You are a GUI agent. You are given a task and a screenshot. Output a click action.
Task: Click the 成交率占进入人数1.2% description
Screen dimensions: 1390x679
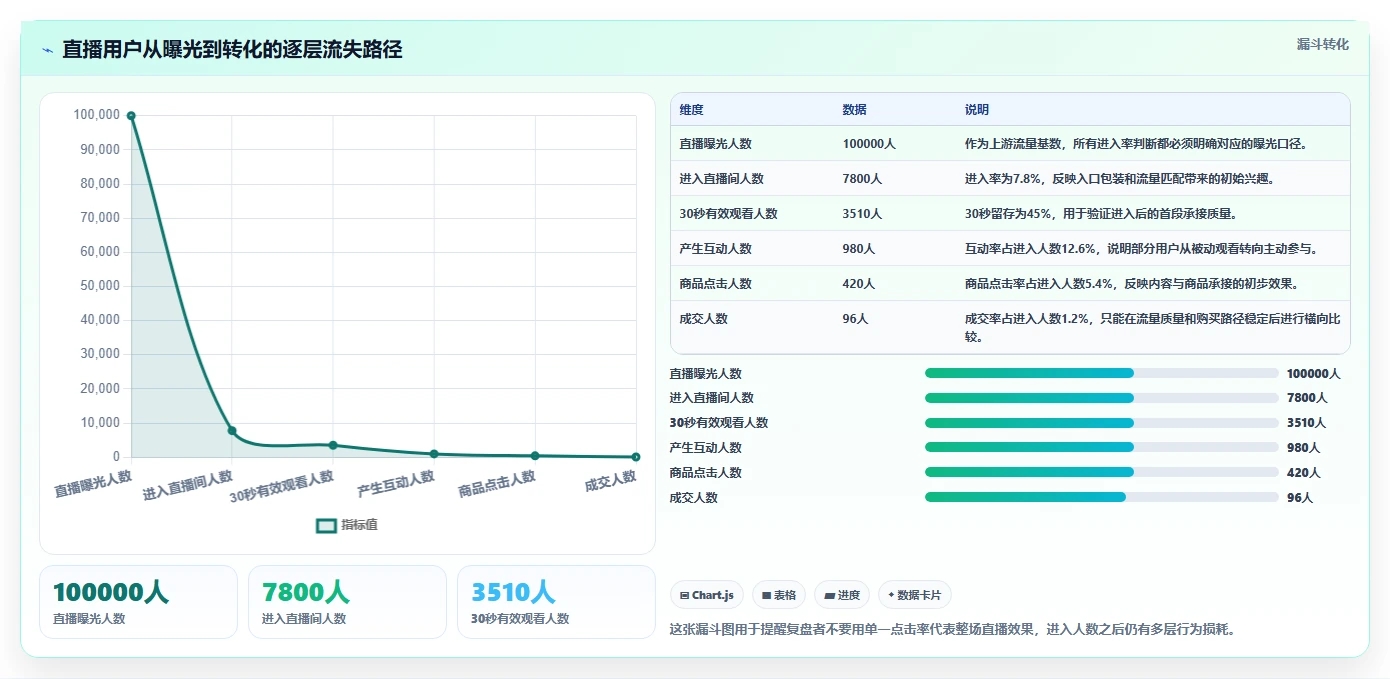(1153, 328)
